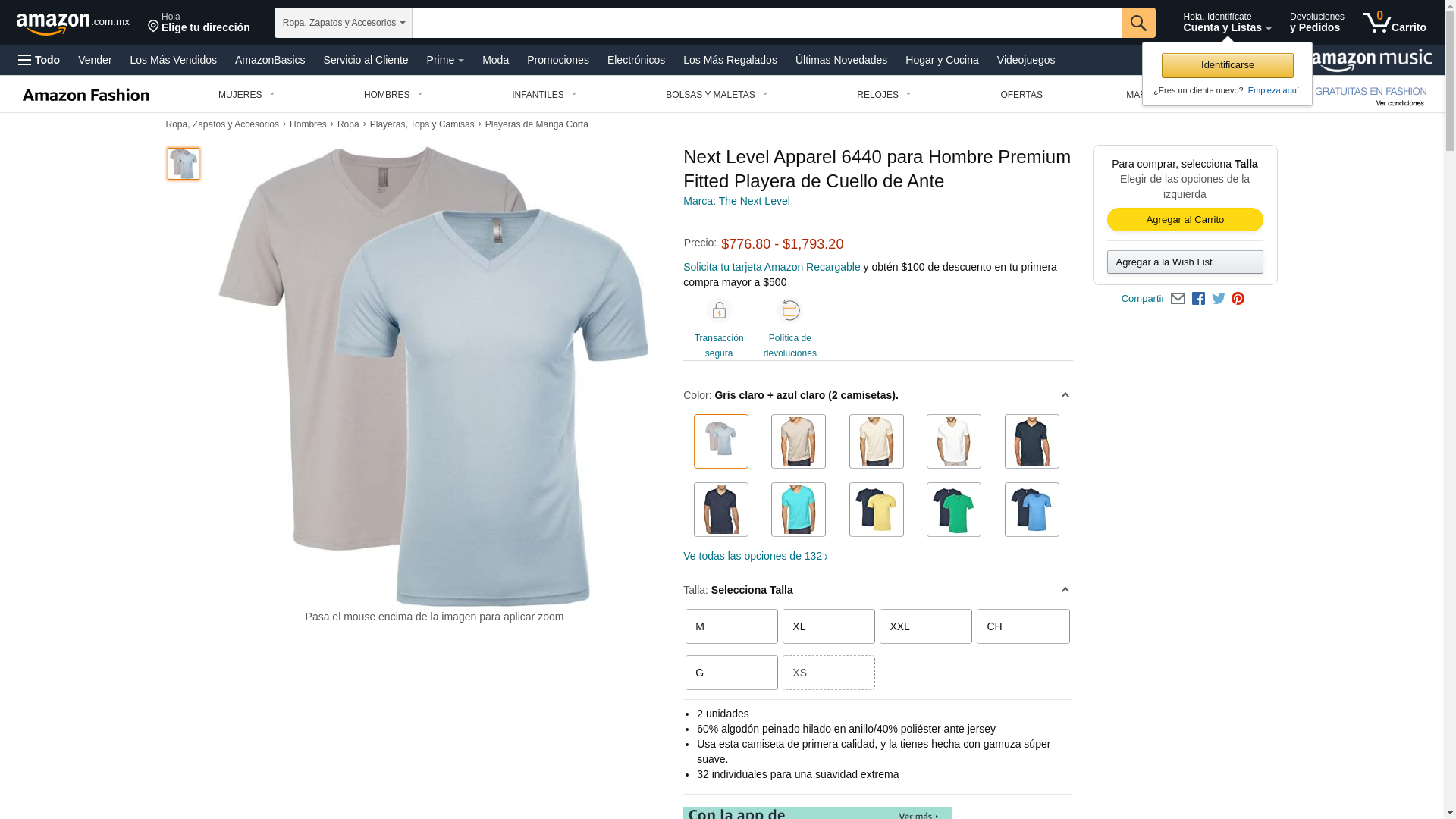Click the secure transaction lock icon

[x=719, y=310]
